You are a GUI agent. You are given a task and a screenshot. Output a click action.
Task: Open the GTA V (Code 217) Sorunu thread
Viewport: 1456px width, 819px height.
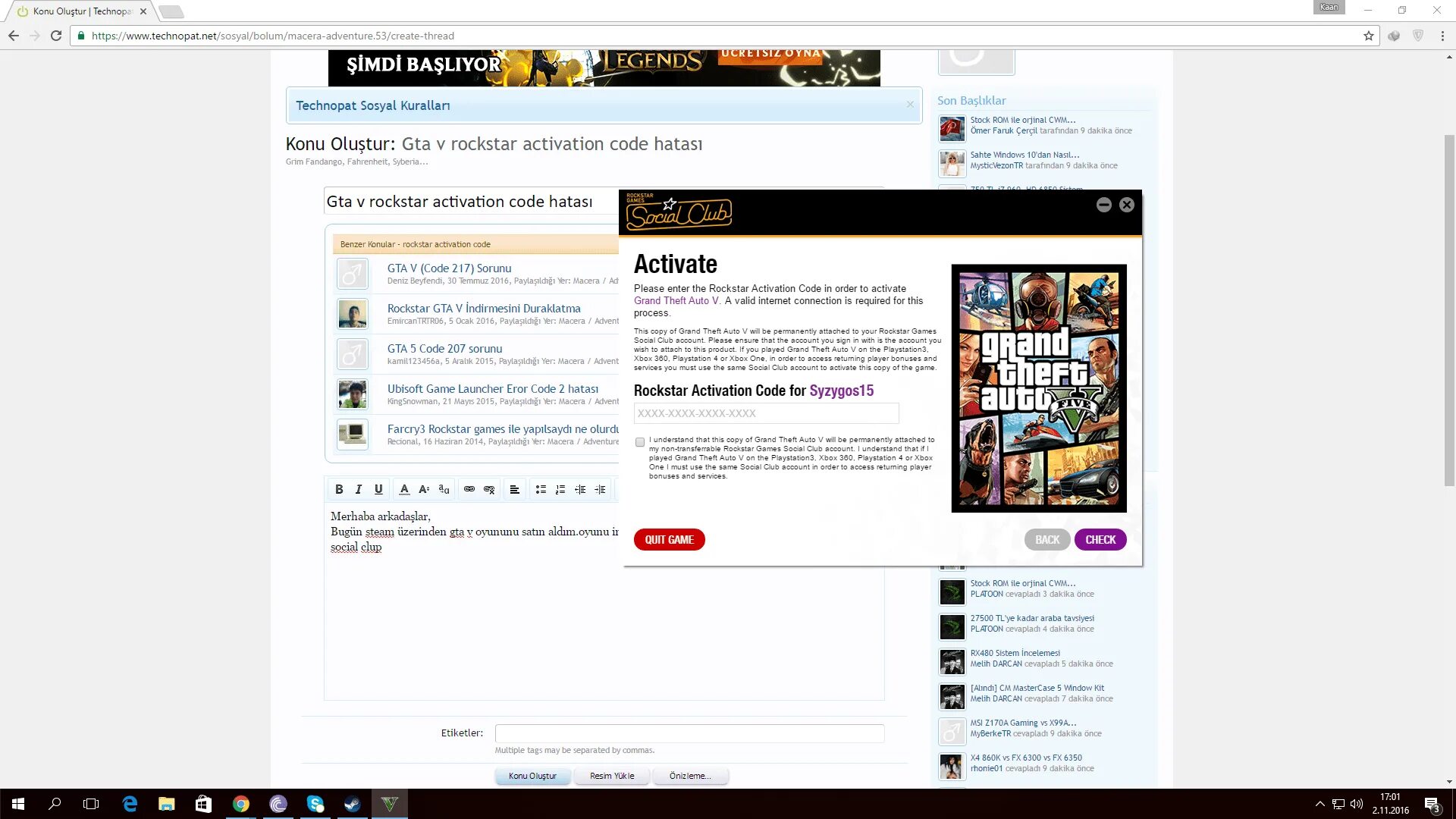tap(449, 268)
